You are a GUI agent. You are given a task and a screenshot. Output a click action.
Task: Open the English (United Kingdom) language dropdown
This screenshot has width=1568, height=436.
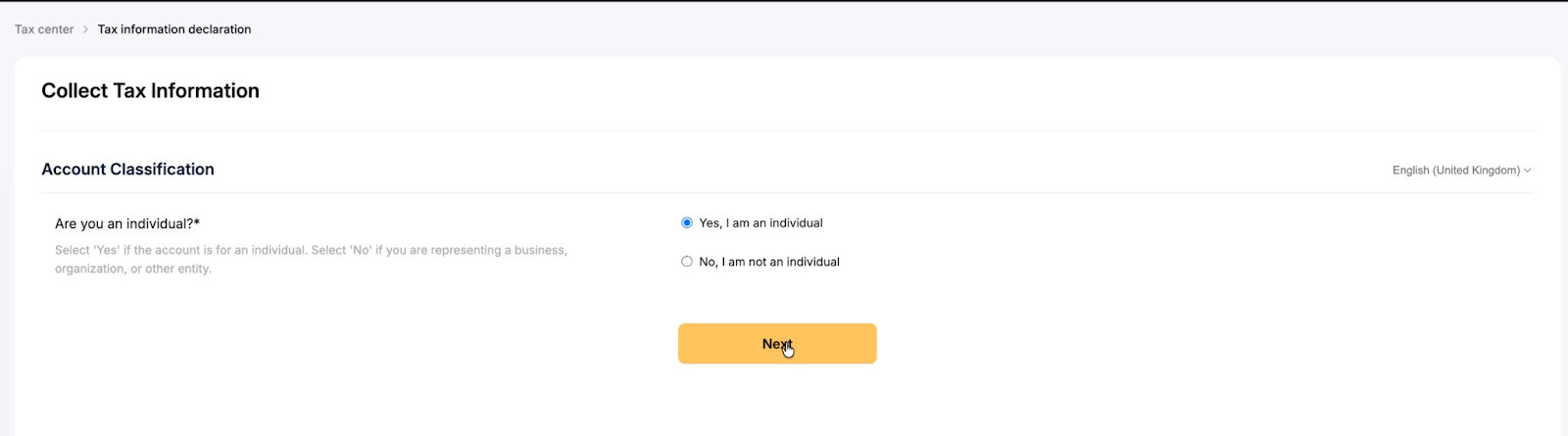[x=1455, y=170]
